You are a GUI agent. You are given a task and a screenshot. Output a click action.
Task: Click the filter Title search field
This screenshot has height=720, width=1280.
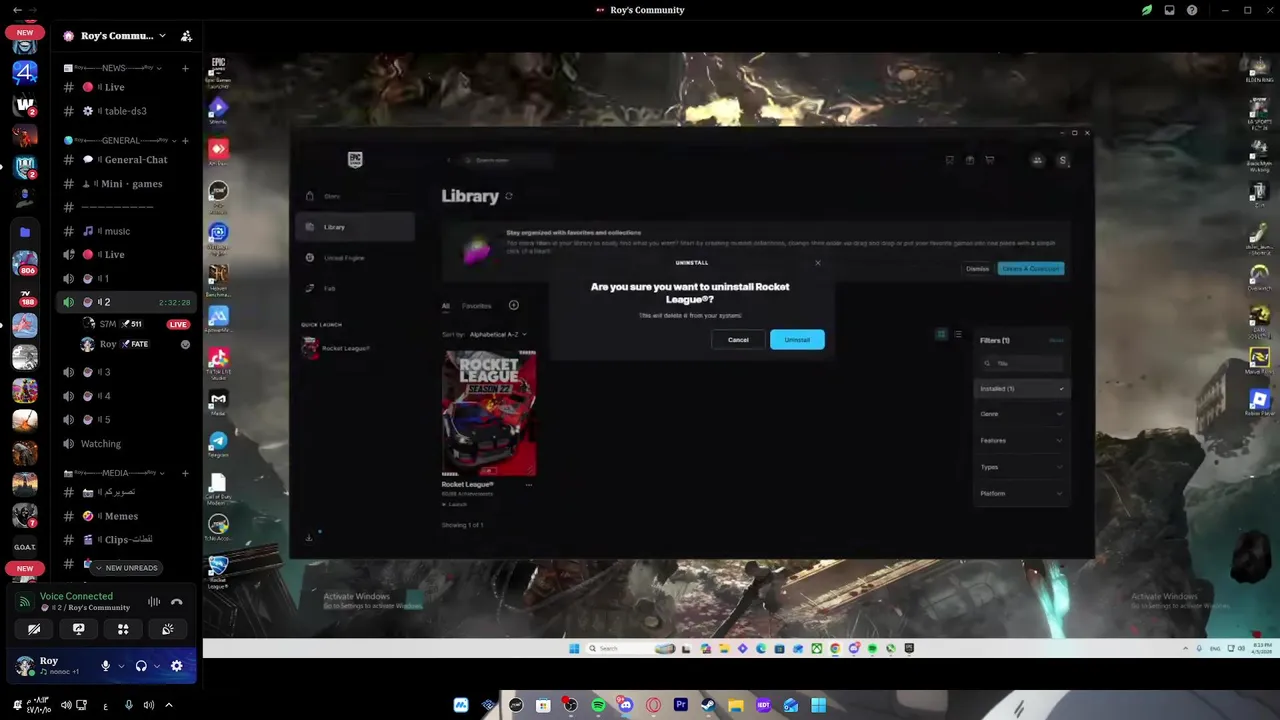click(x=1021, y=363)
